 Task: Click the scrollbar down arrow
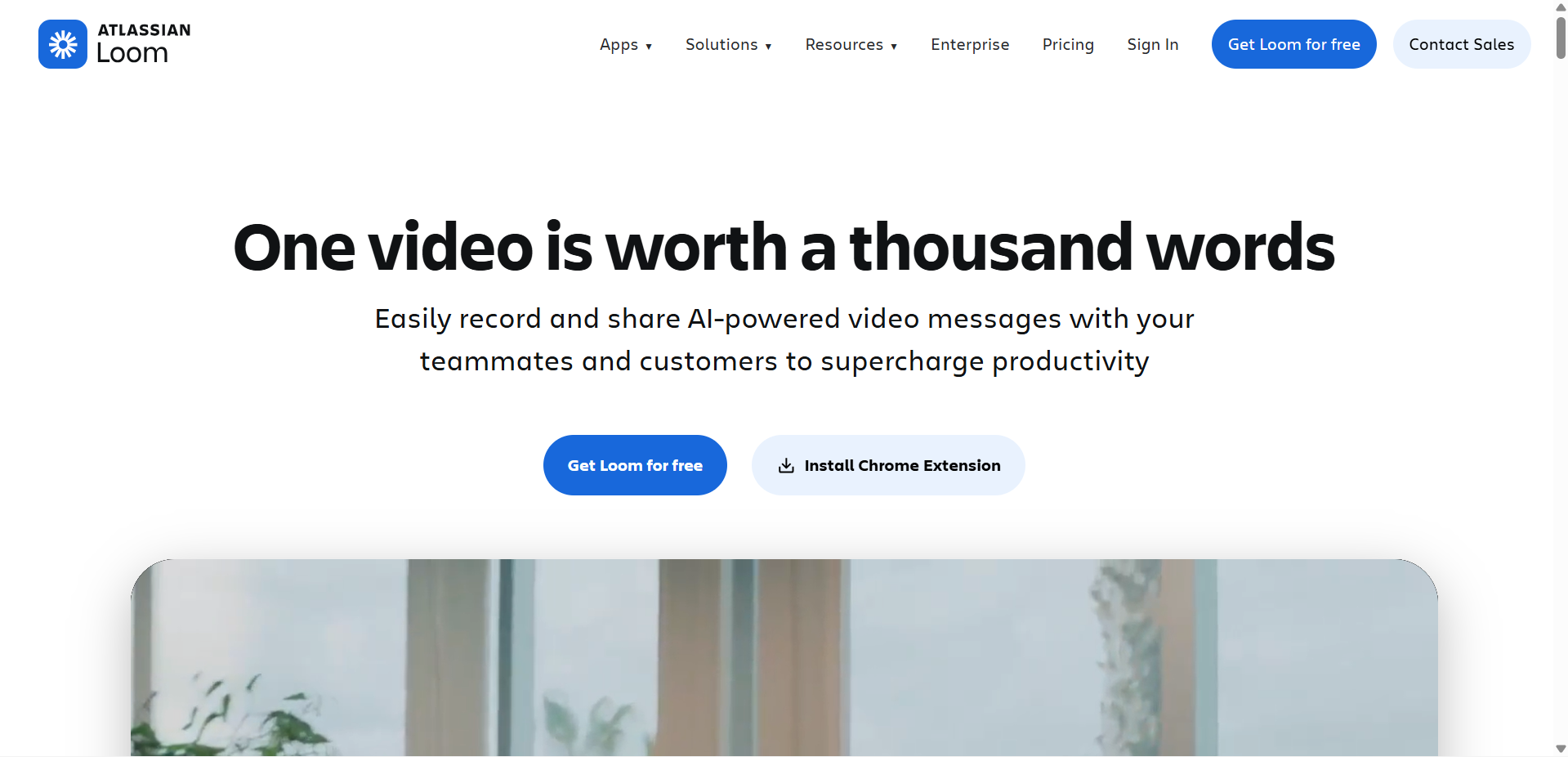click(1561, 749)
